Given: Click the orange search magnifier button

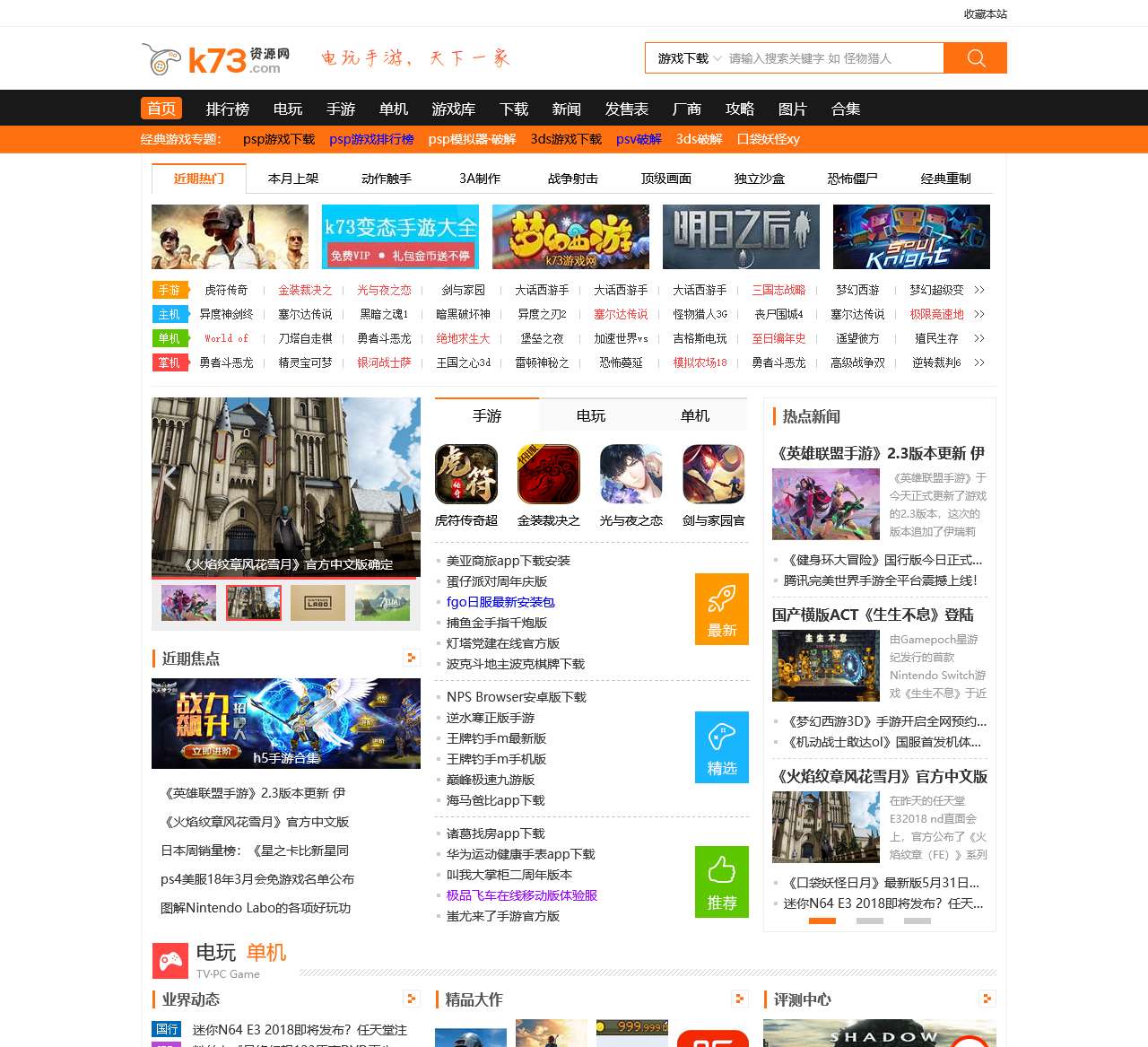Looking at the screenshot, I should [x=976, y=58].
